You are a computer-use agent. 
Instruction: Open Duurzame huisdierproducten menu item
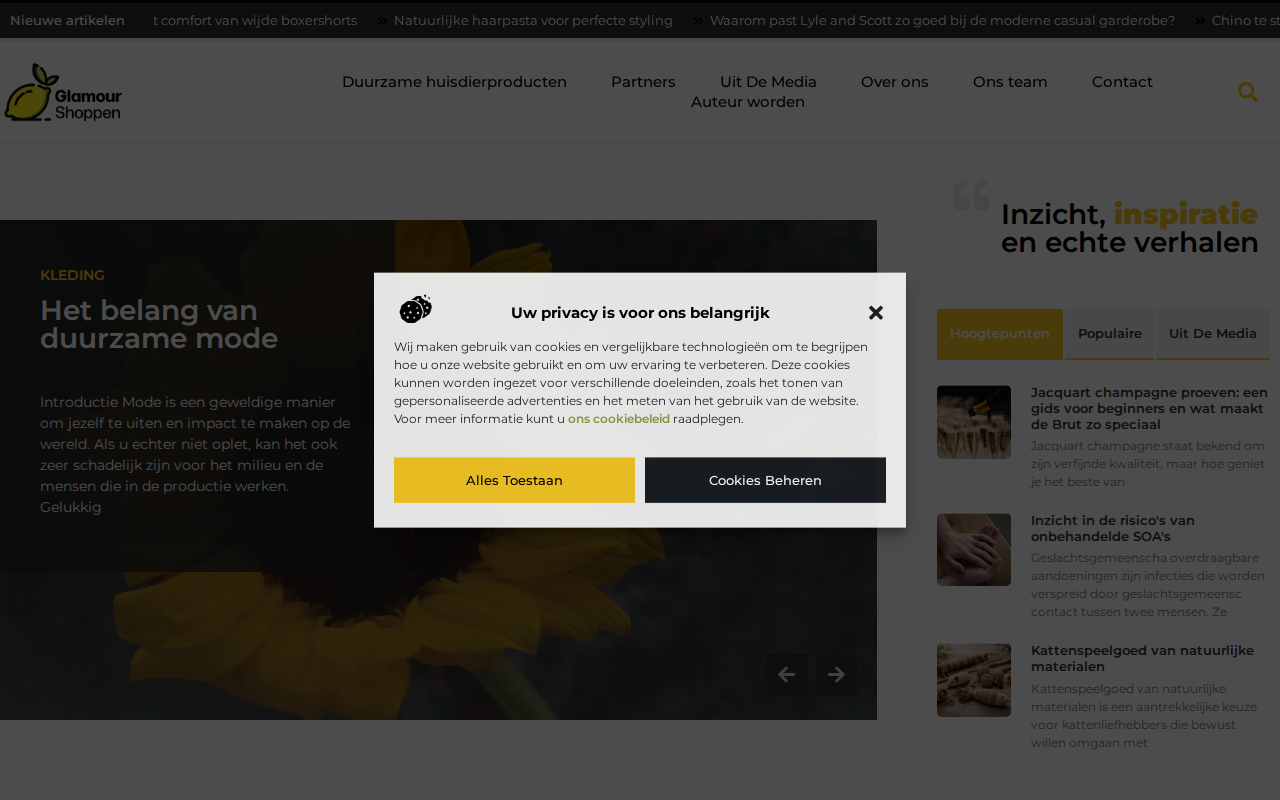[x=454, y=82]
